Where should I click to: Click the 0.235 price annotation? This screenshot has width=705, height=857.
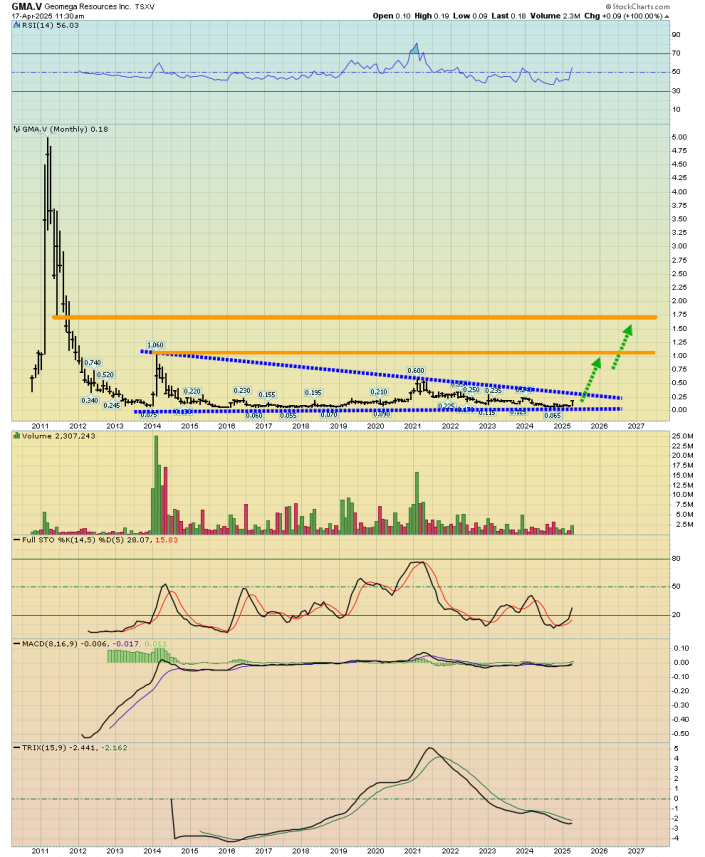point(493,390)
